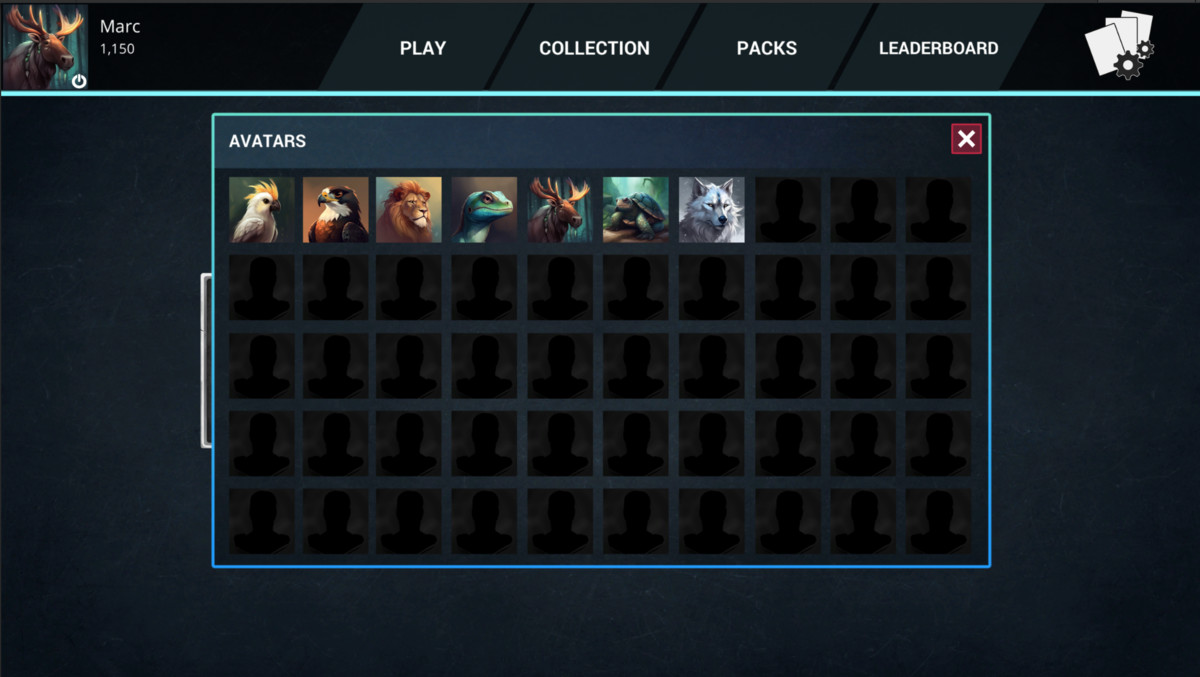View the Leaderboard tab
The width and height of the screenshot is (1200, 677).
pos(938,48)
